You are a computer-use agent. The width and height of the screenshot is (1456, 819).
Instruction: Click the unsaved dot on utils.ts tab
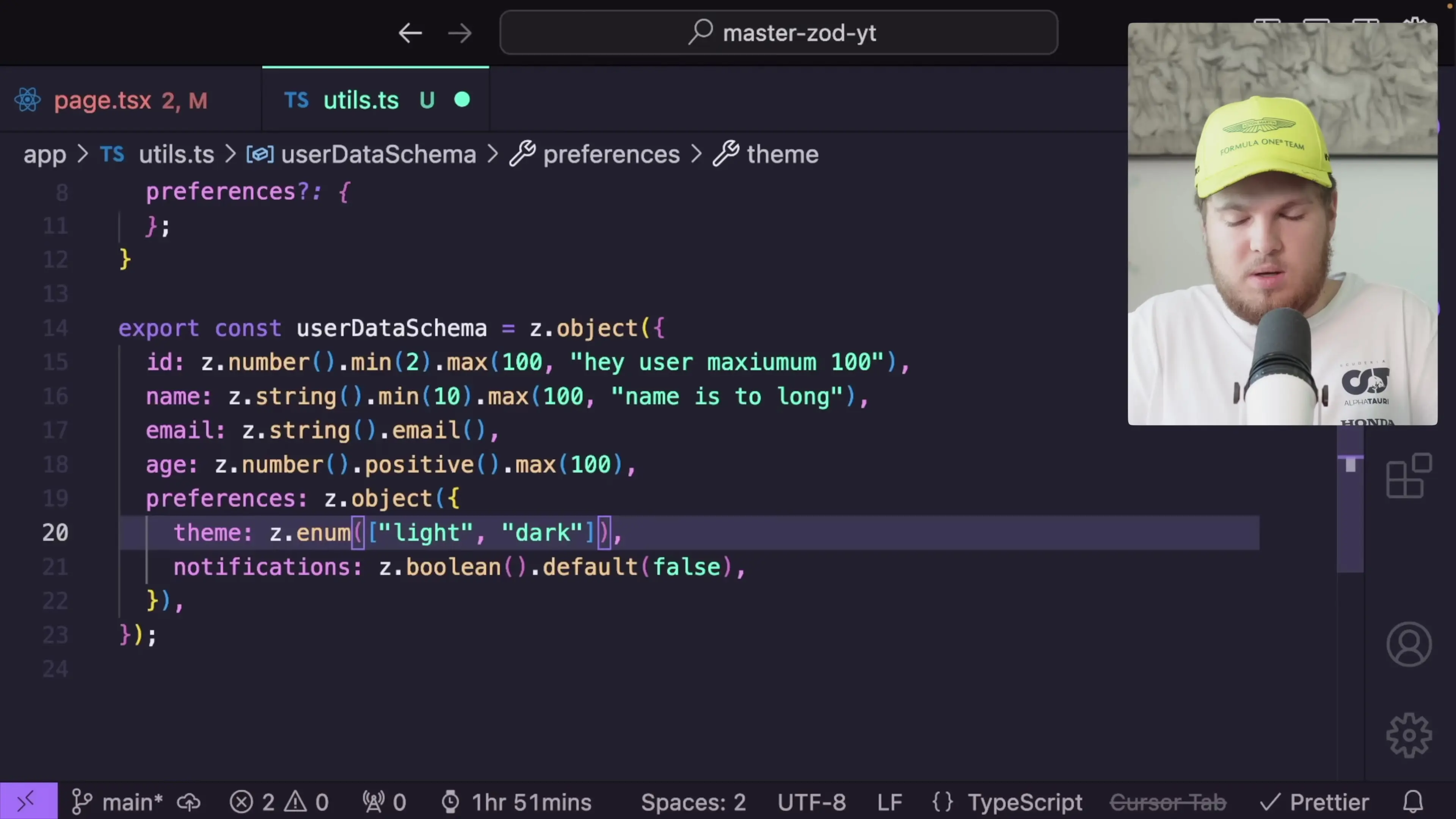(x=462, y=100)
